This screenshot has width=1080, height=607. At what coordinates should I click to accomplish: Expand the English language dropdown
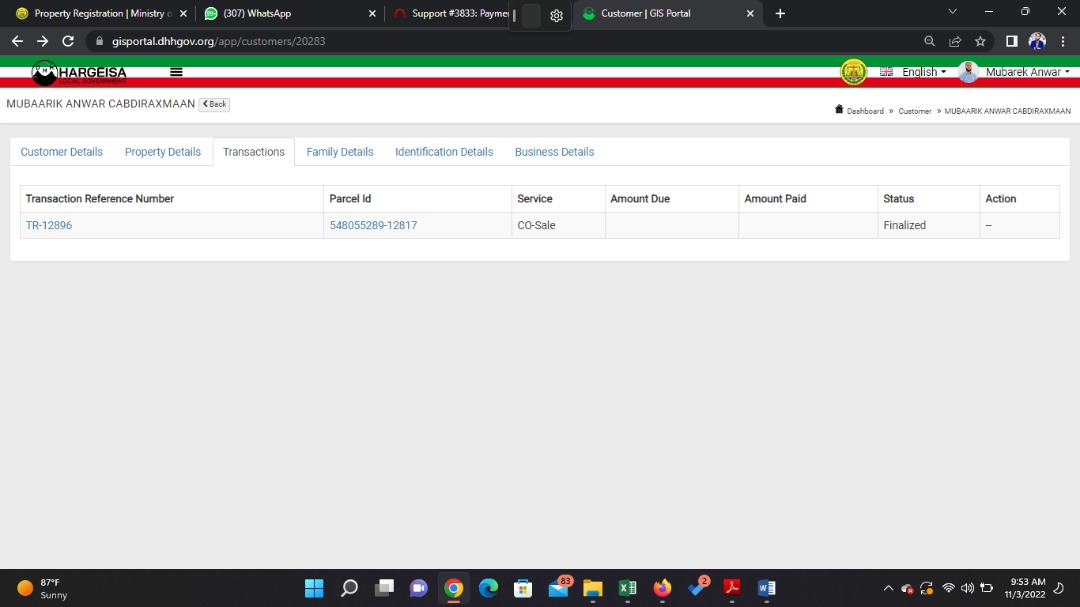point(924,72)
